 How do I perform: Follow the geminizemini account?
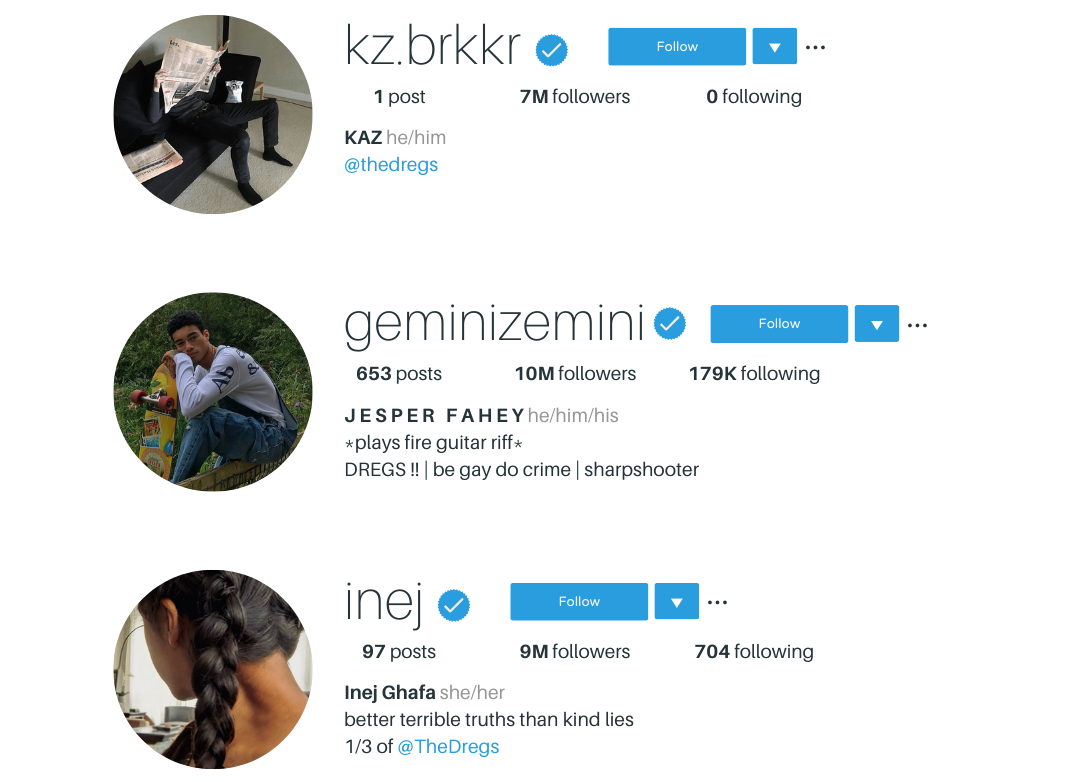(x=779, y=323)
